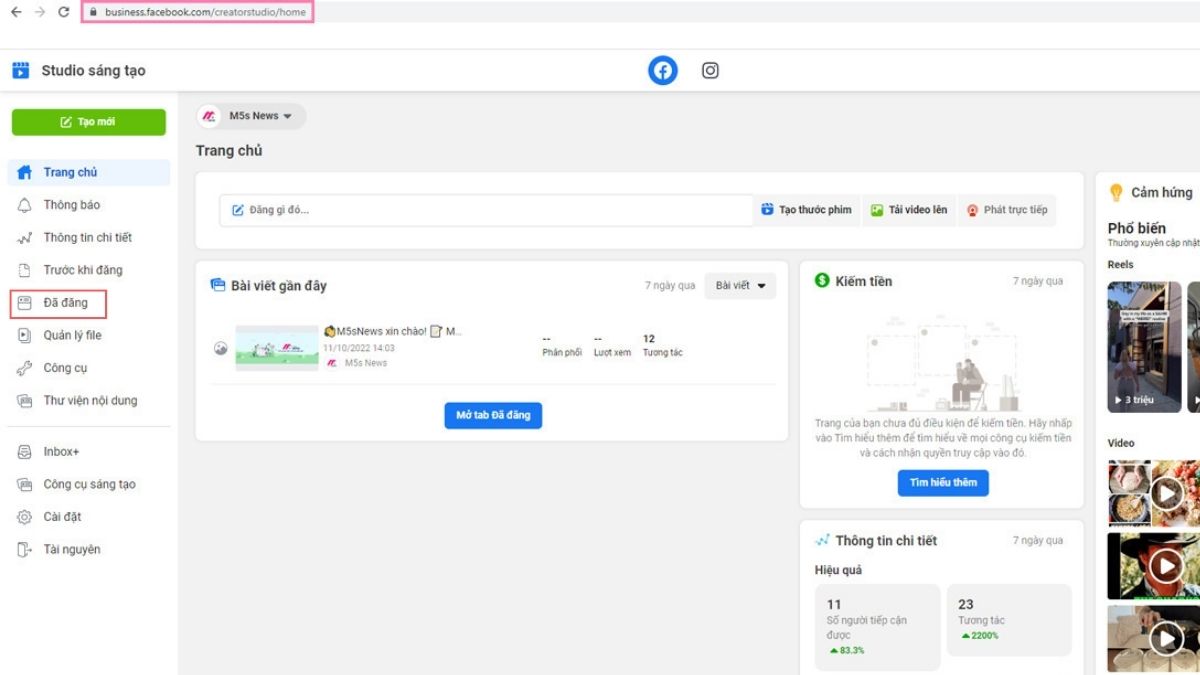1200x675 pixels.
Task: Open Công cụ tools in the sidebar
Action: (x=65, y=368)
